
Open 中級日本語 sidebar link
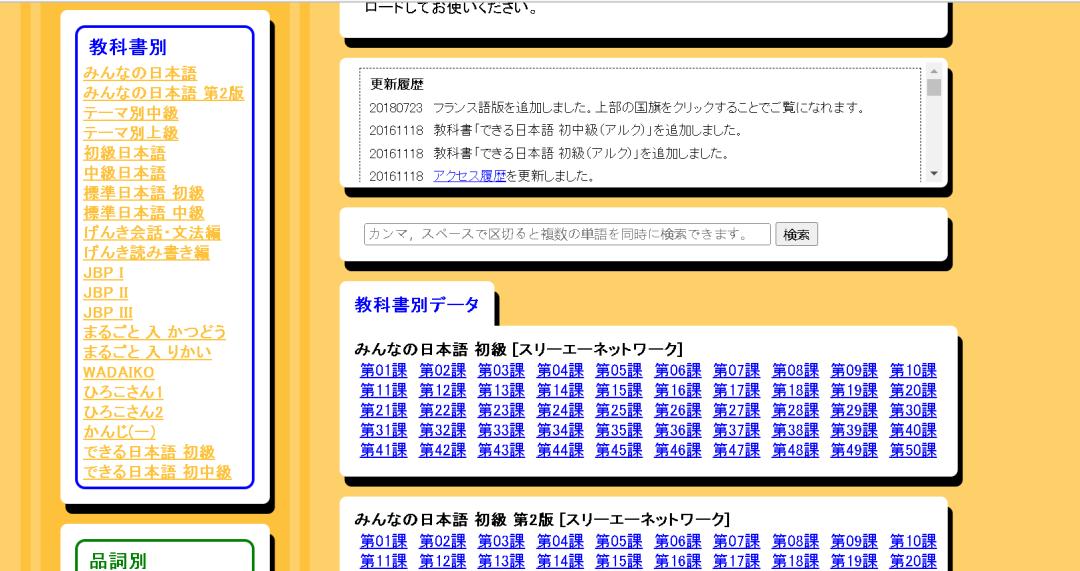(125, 174)
